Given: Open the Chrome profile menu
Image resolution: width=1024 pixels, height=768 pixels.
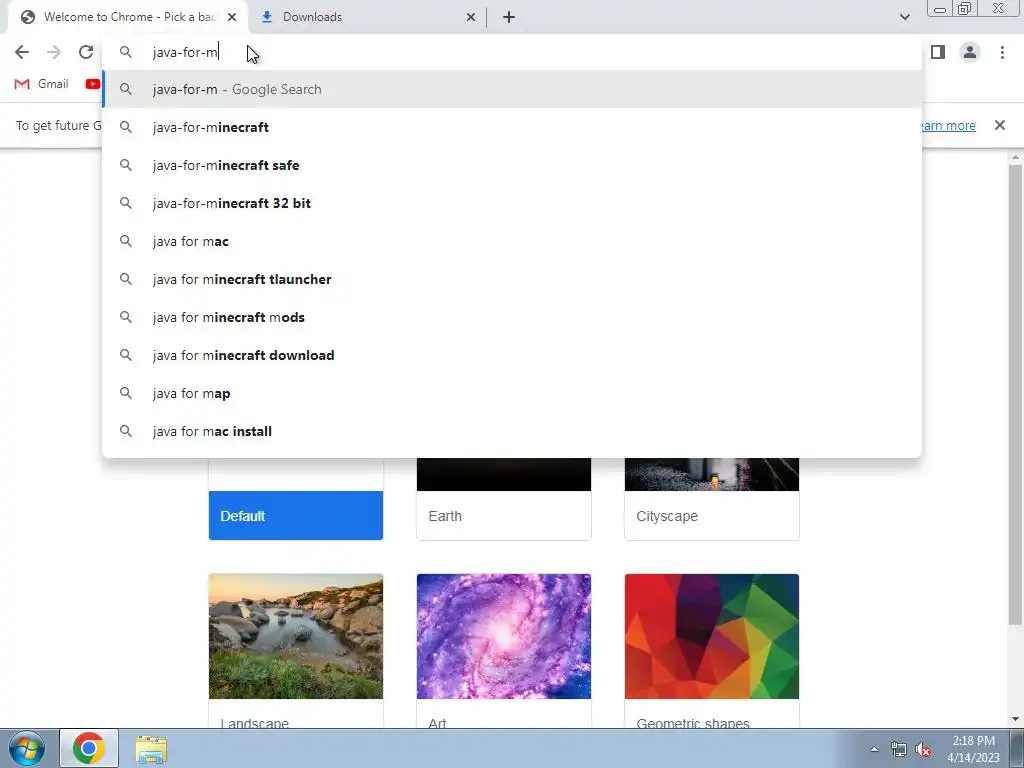Looking at the screenshot, I should tap(970, 52).
